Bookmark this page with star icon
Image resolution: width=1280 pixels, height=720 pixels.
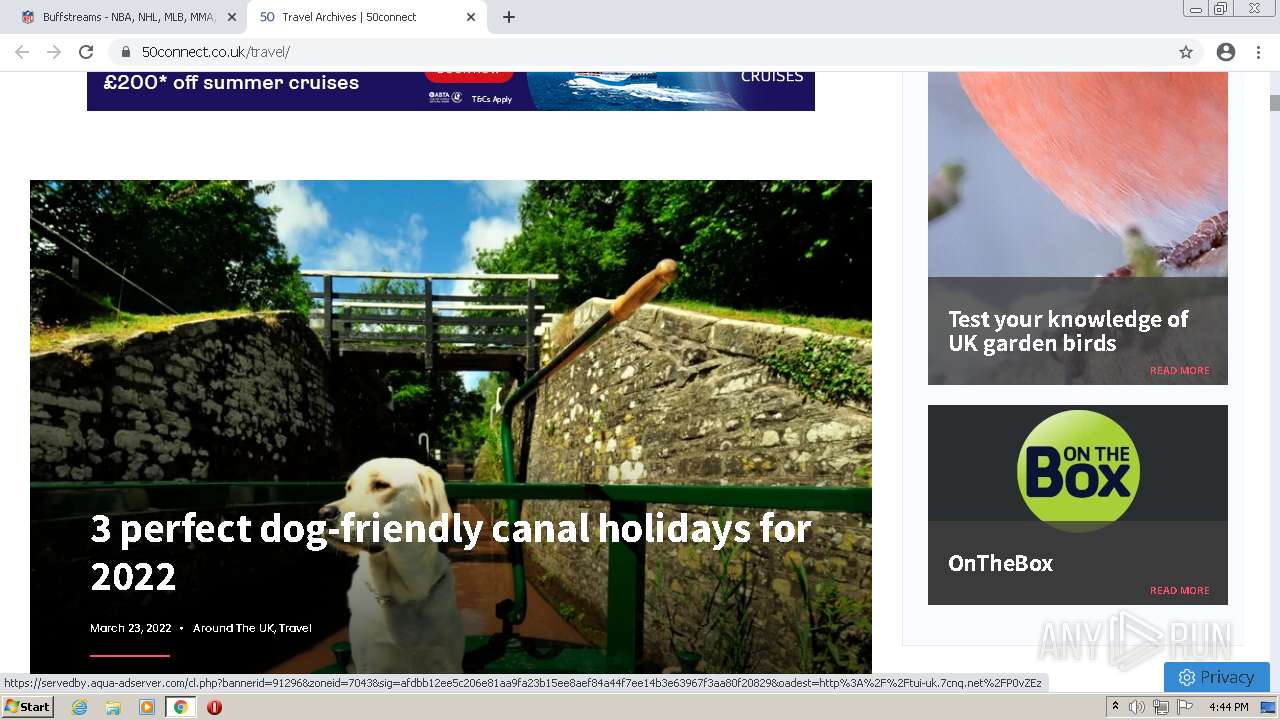(1186, 52)
